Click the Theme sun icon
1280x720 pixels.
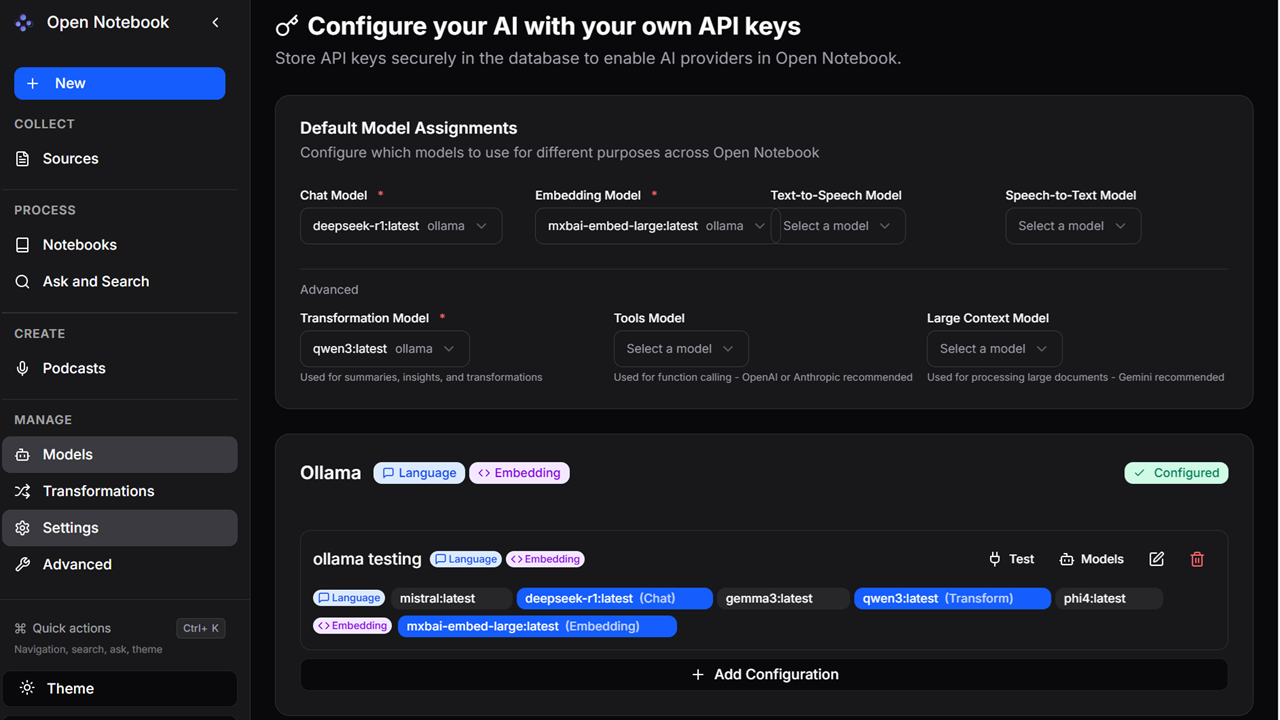click(x=27, y=688)
